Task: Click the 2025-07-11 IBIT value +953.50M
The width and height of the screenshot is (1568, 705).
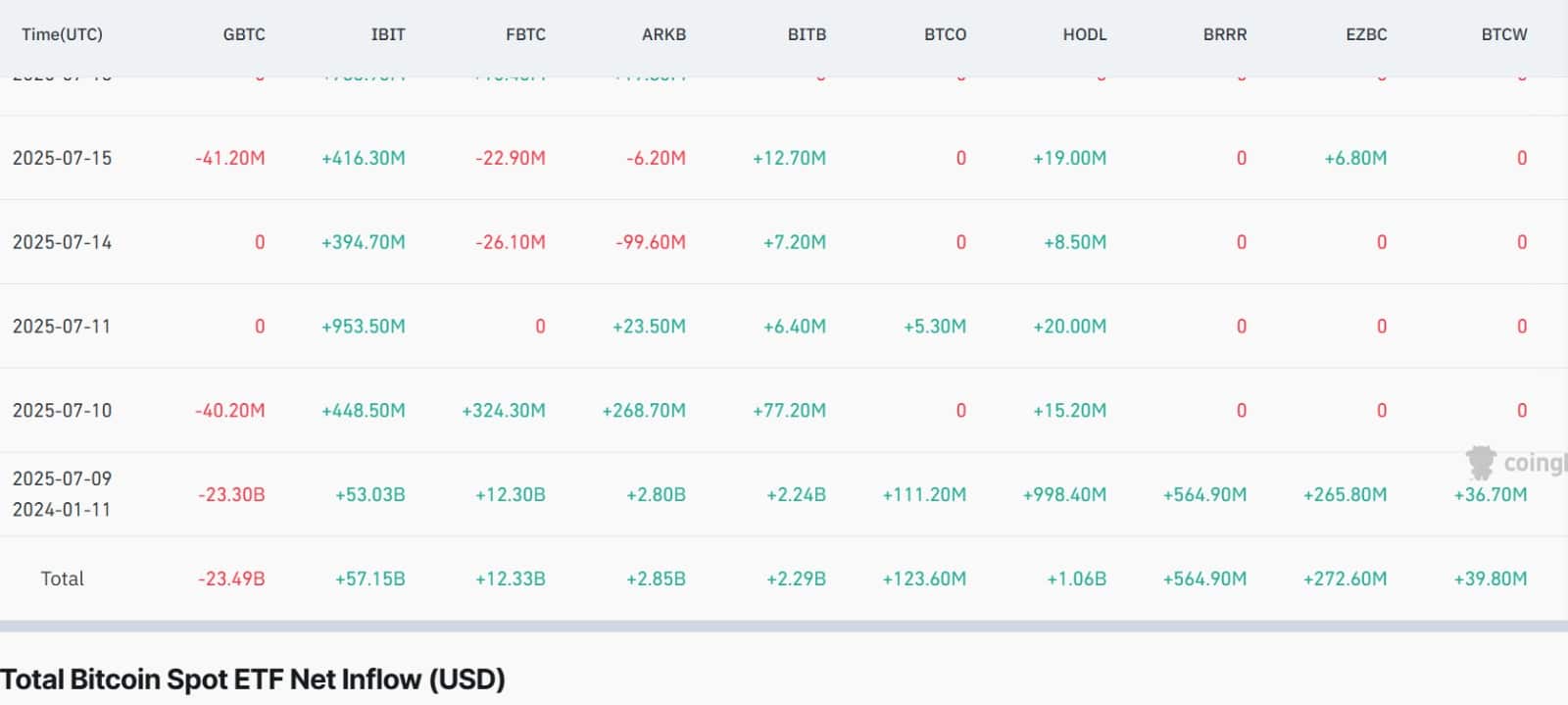Action: pyautogui.click(x=363, y=327)
